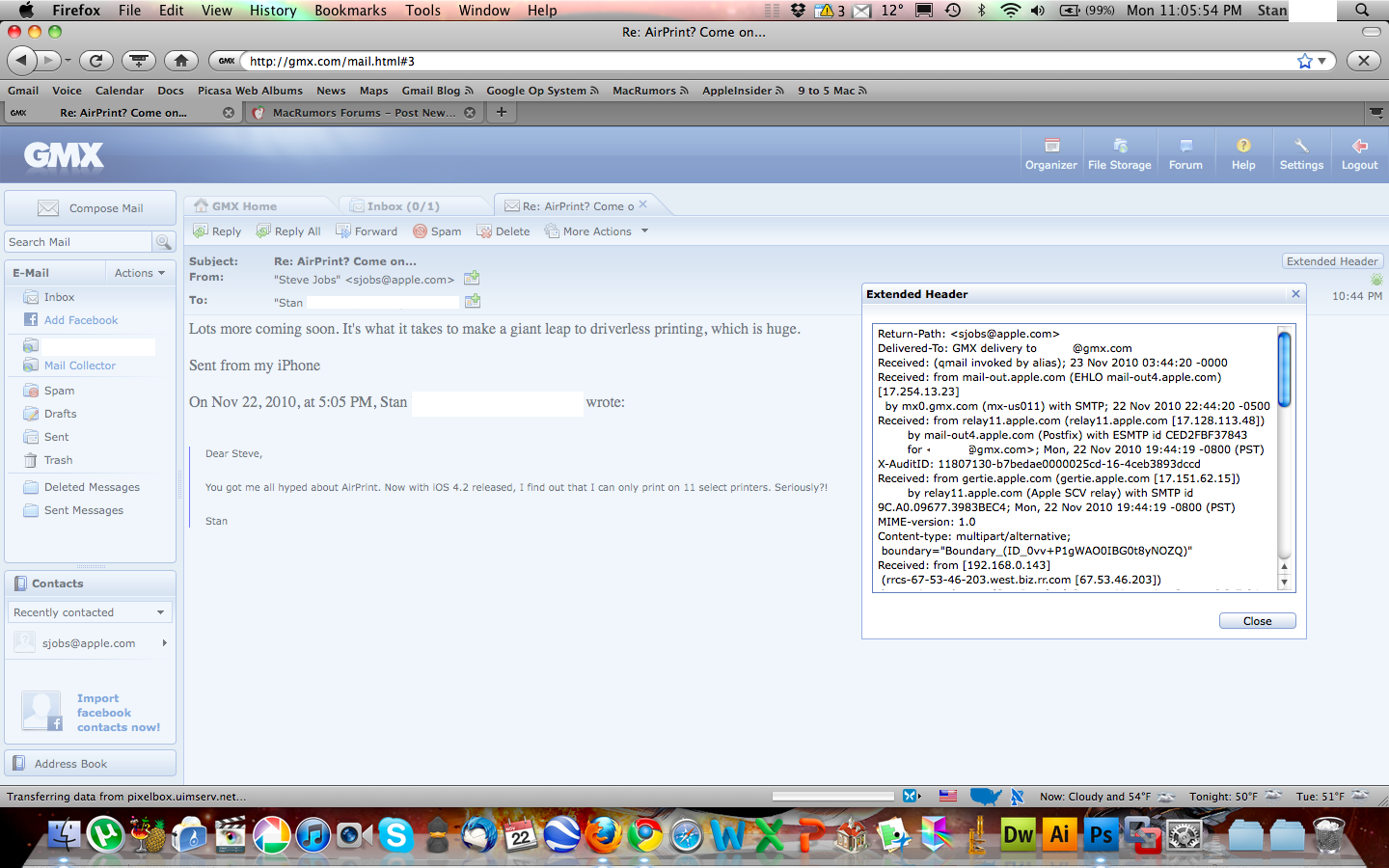The width and height of the screenshot is (1389, 868).
Task: Reload the page with the refresh button
Action: point(95,61)
